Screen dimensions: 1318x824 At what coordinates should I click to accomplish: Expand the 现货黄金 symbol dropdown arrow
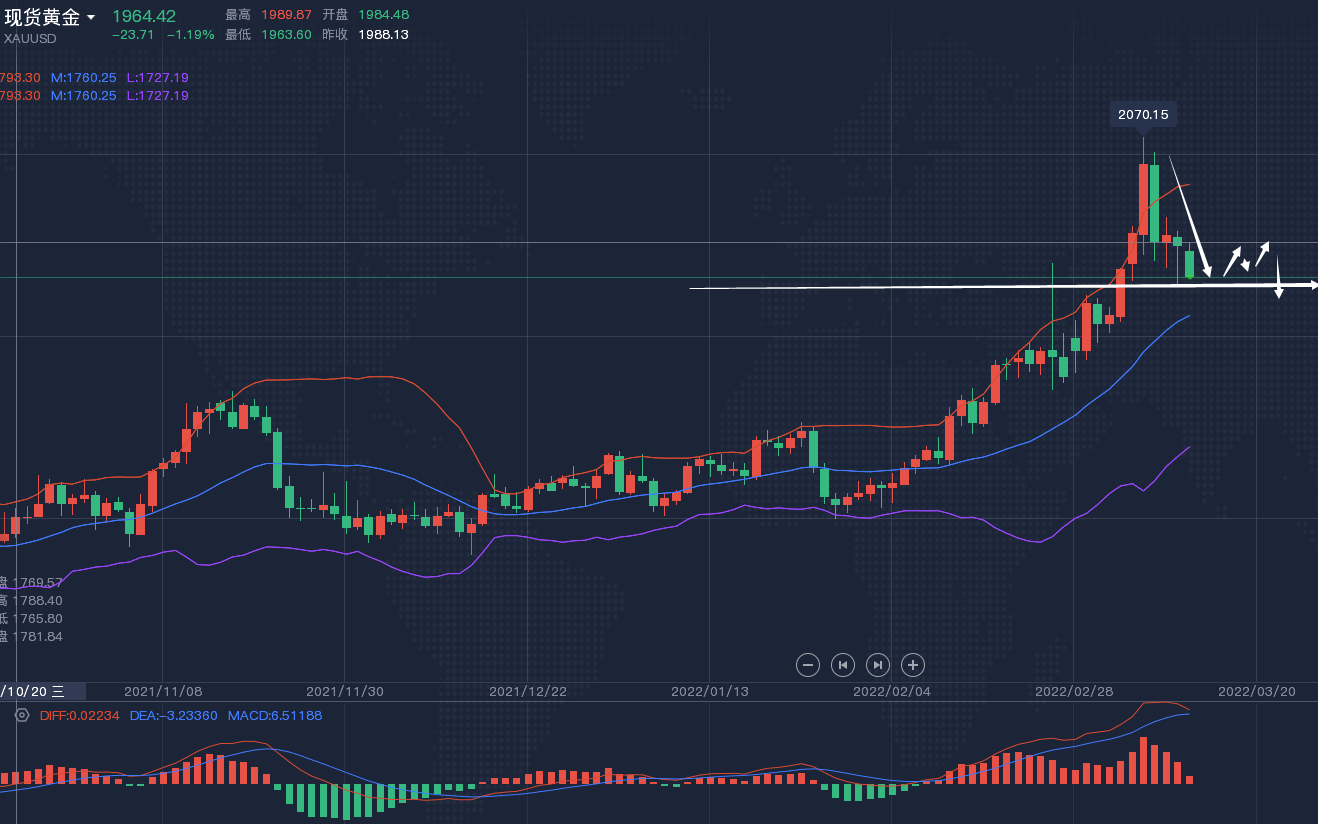[91, 18]
